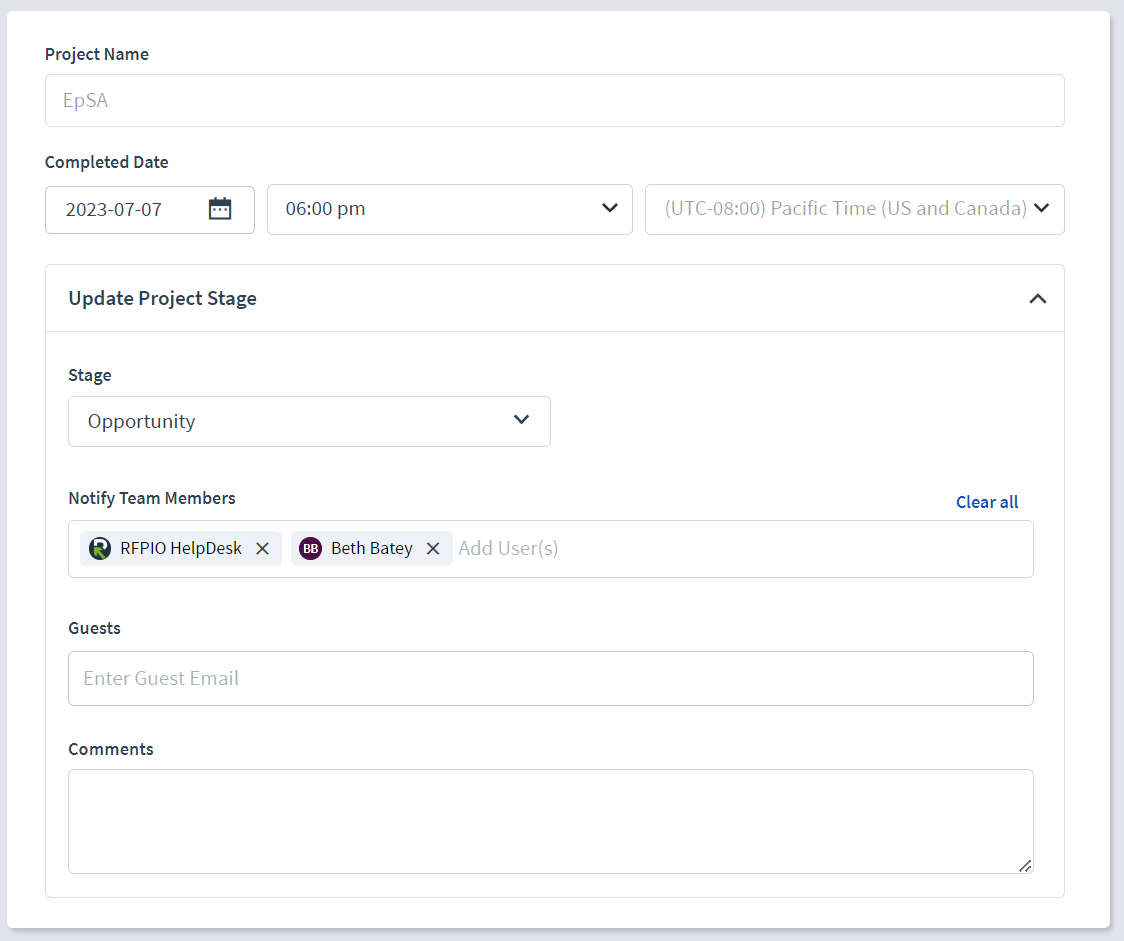Viewport: 1124px width, 941px height.
Task: Click Beth Batey's BB avatar icon
Action: pyautogui.click(x=311, y=548)
